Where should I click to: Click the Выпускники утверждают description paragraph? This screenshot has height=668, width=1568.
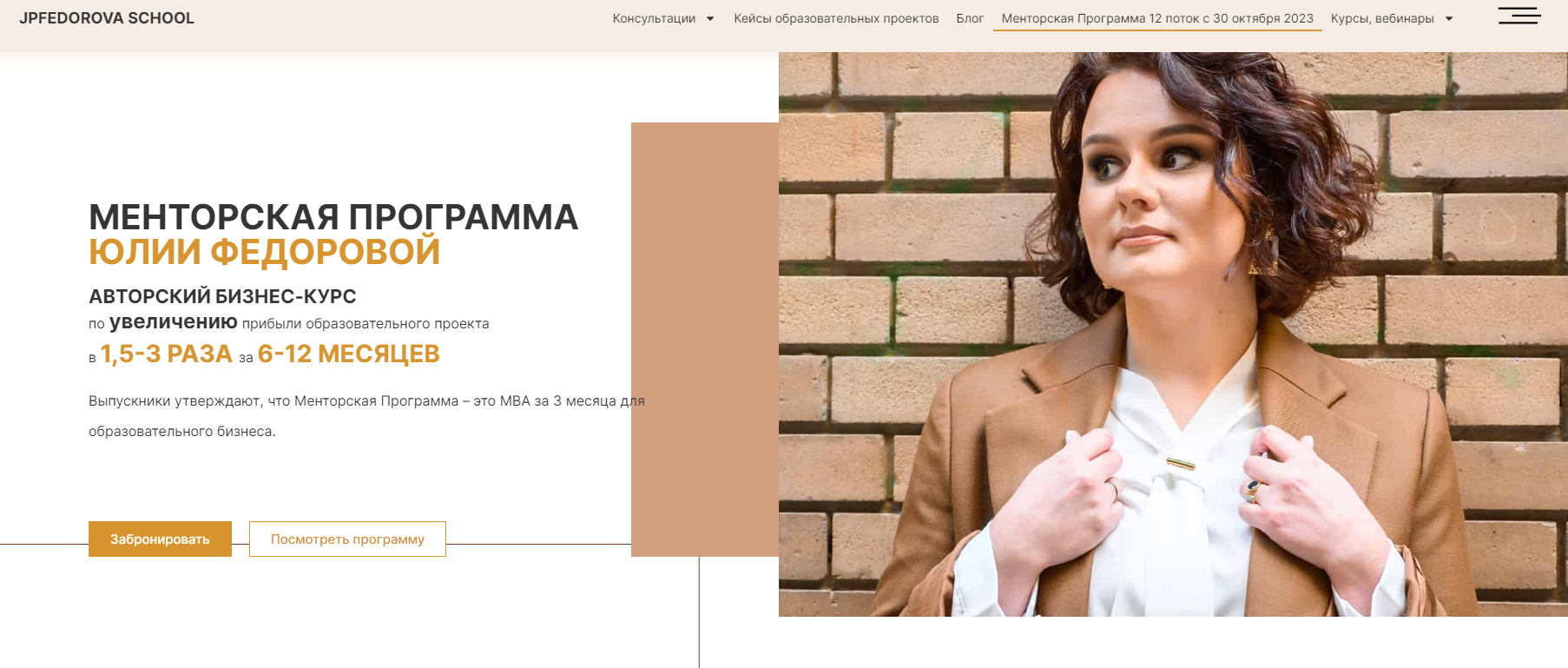click(366, 416)
